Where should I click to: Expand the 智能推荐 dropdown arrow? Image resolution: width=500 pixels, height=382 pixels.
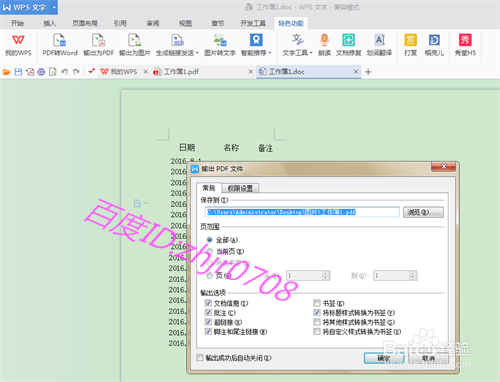point(269,53)
